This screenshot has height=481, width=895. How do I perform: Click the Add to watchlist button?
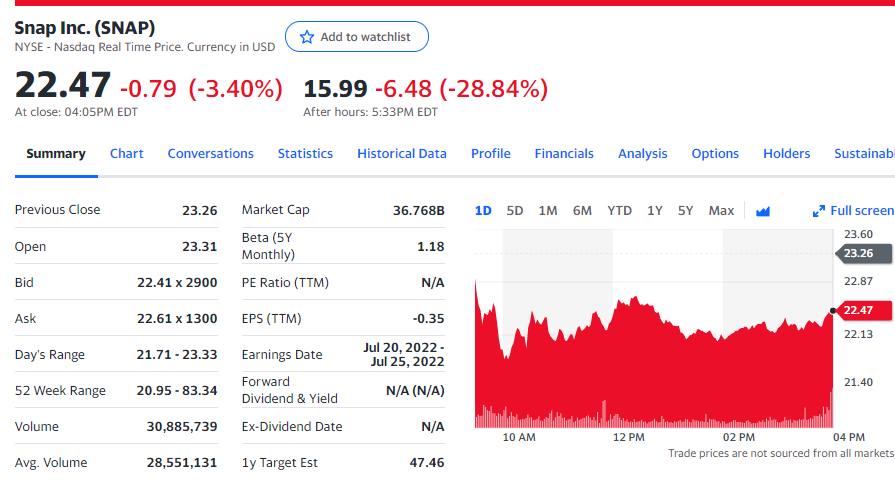(357, 37)
